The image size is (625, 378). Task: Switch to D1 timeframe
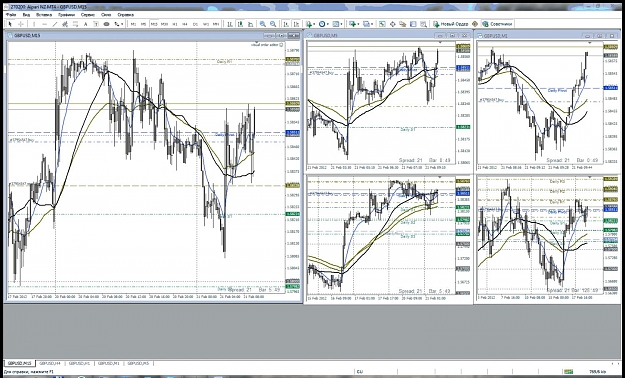[195, 24]
